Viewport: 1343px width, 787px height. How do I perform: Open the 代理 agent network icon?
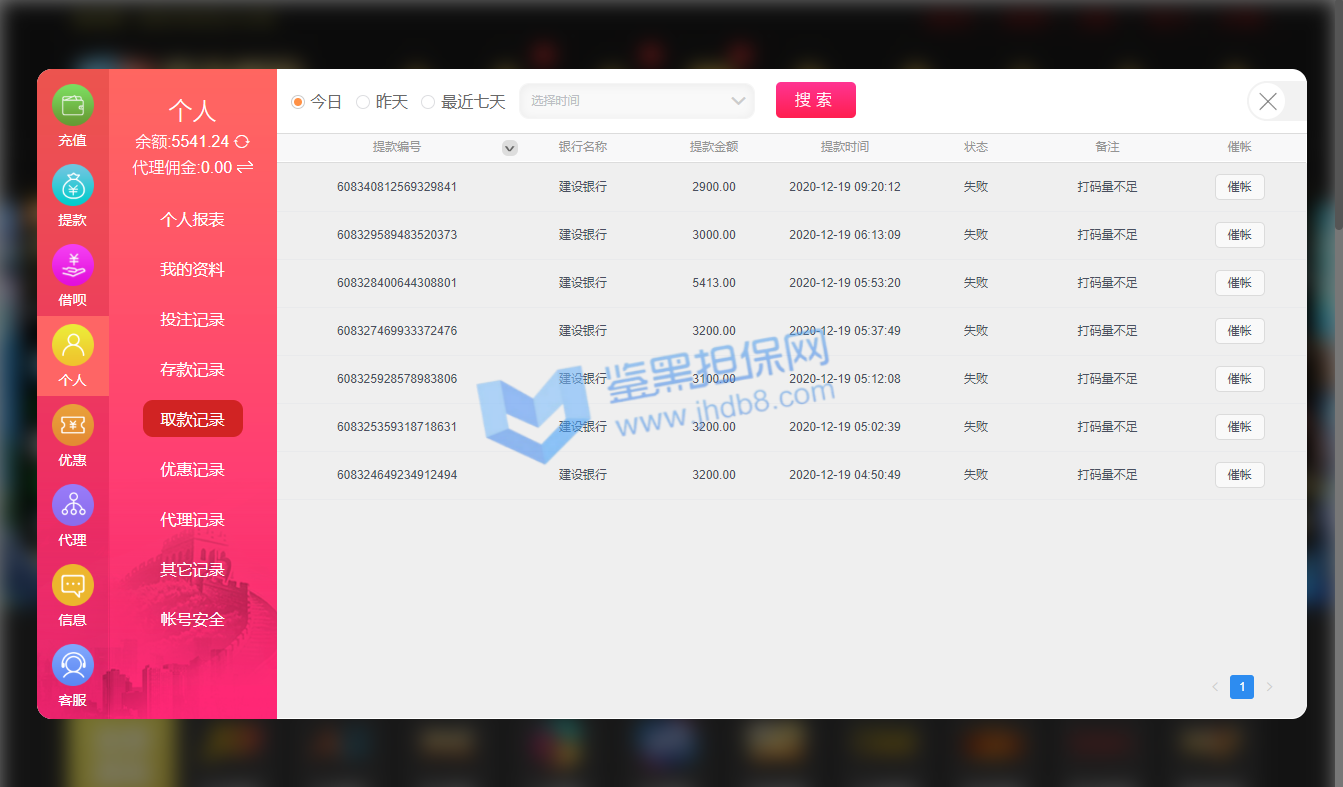pos(73,505)
